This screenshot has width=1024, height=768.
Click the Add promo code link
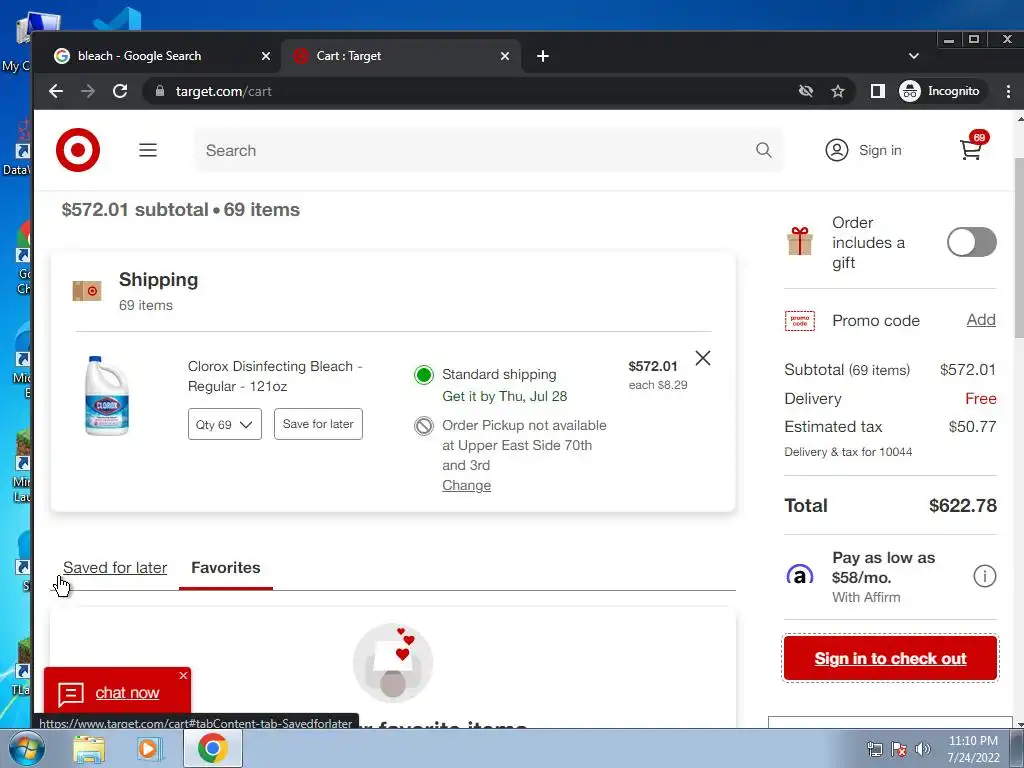(981, 320)
